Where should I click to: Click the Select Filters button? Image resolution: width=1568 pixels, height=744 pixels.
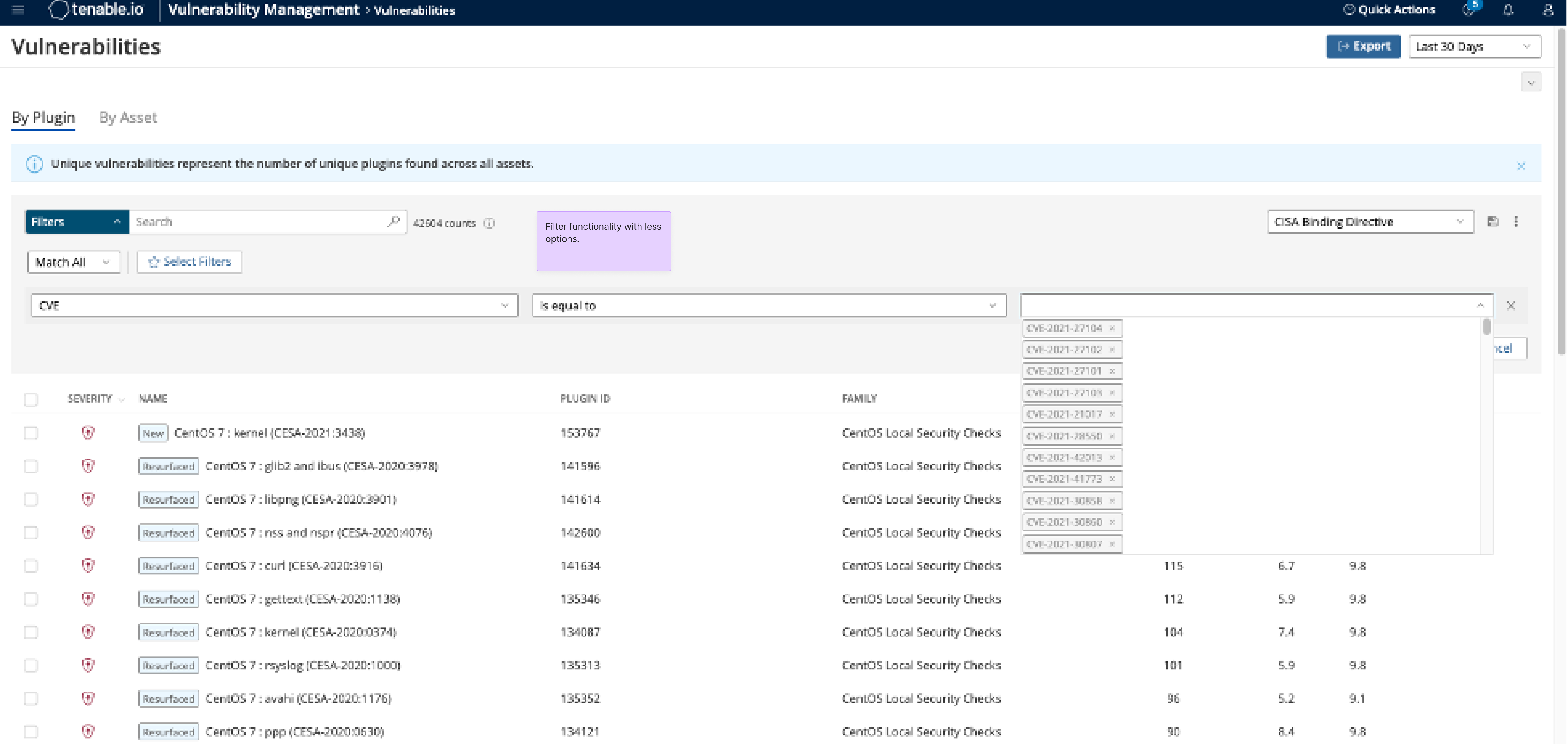click(189, 262)
